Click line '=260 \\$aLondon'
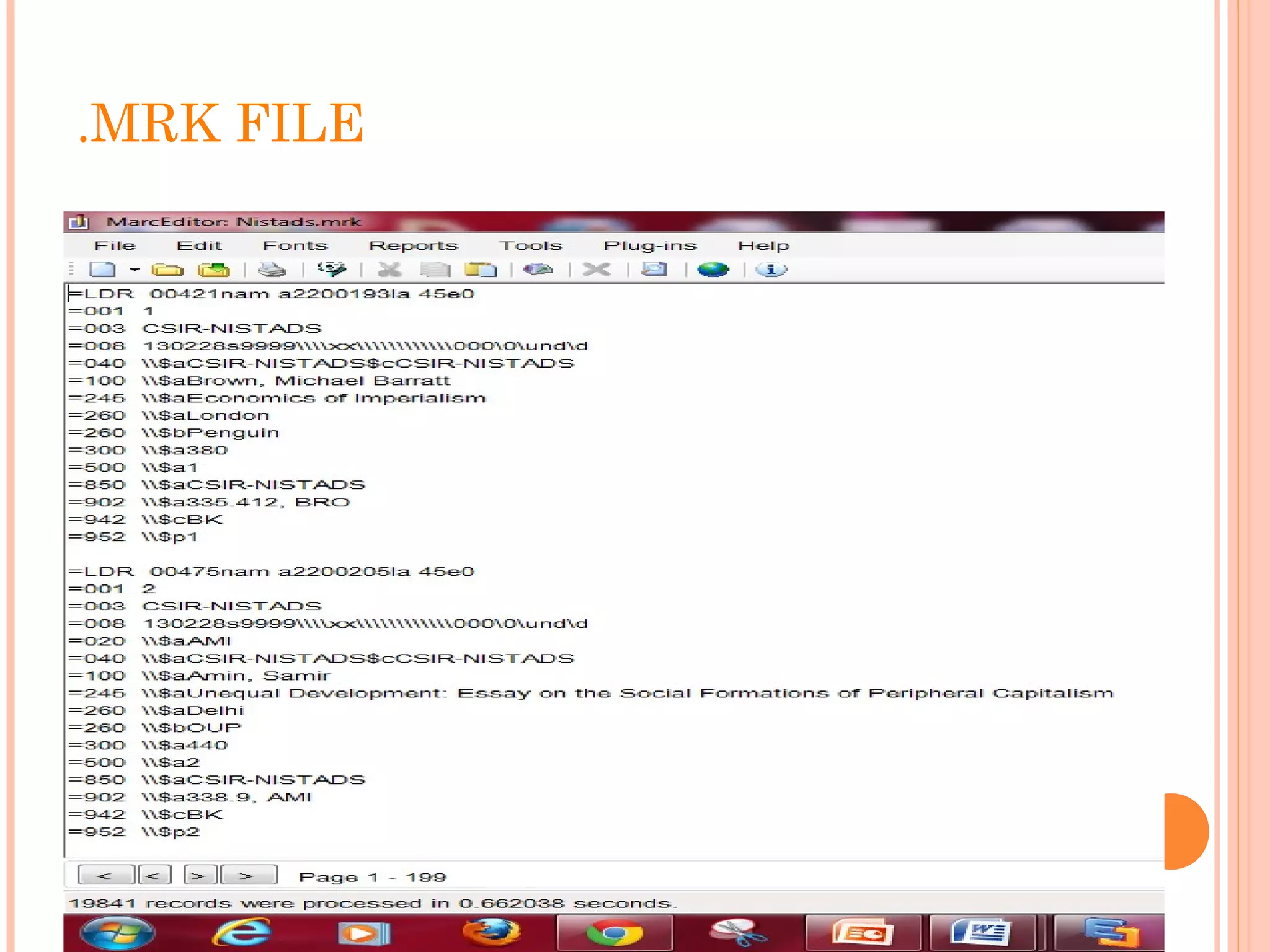This screenshot has height=952, width=1270. (169, 415)
